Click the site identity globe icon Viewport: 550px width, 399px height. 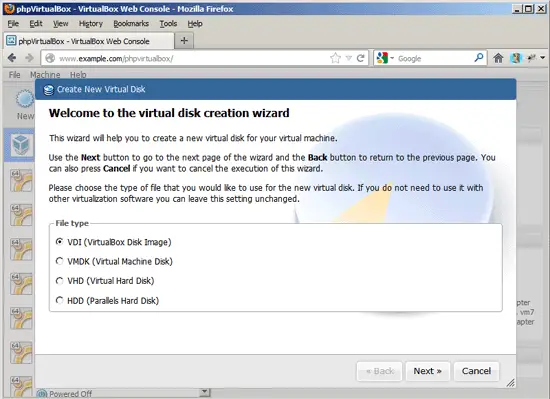50,58
